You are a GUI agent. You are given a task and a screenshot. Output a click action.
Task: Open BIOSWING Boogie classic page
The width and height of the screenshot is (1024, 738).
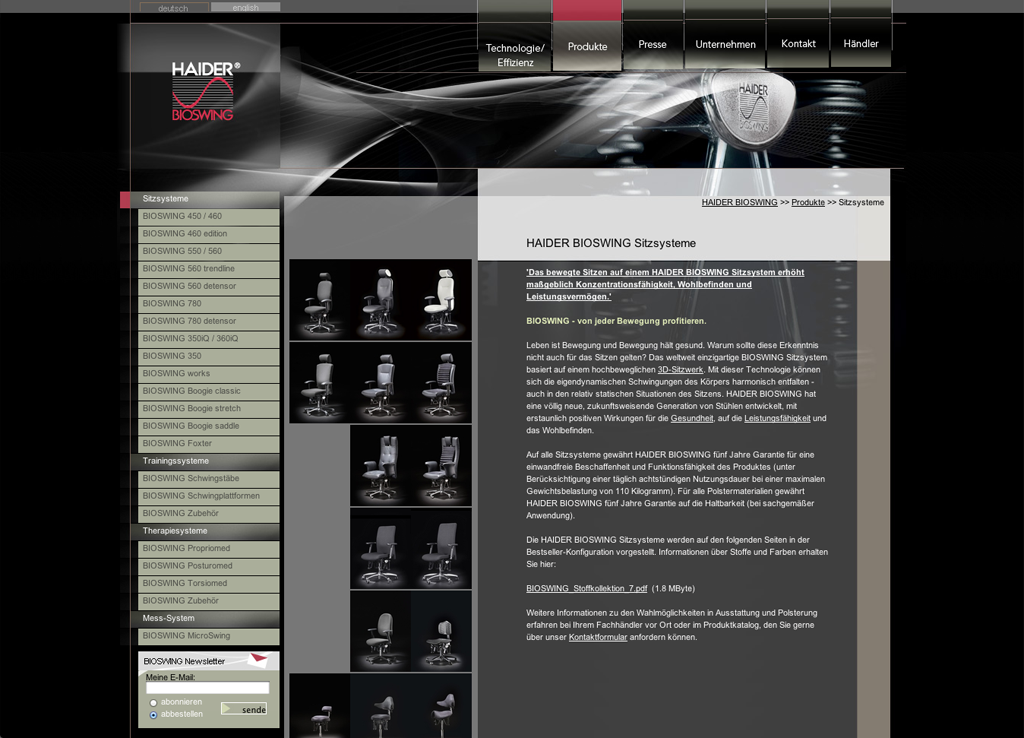tap(208, 391)
